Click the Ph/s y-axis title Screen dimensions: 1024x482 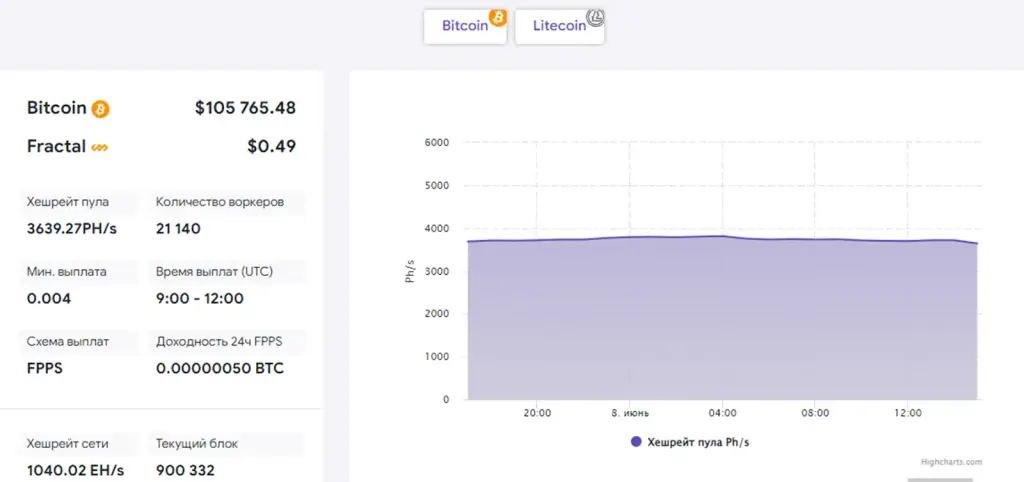pos(411,270)
